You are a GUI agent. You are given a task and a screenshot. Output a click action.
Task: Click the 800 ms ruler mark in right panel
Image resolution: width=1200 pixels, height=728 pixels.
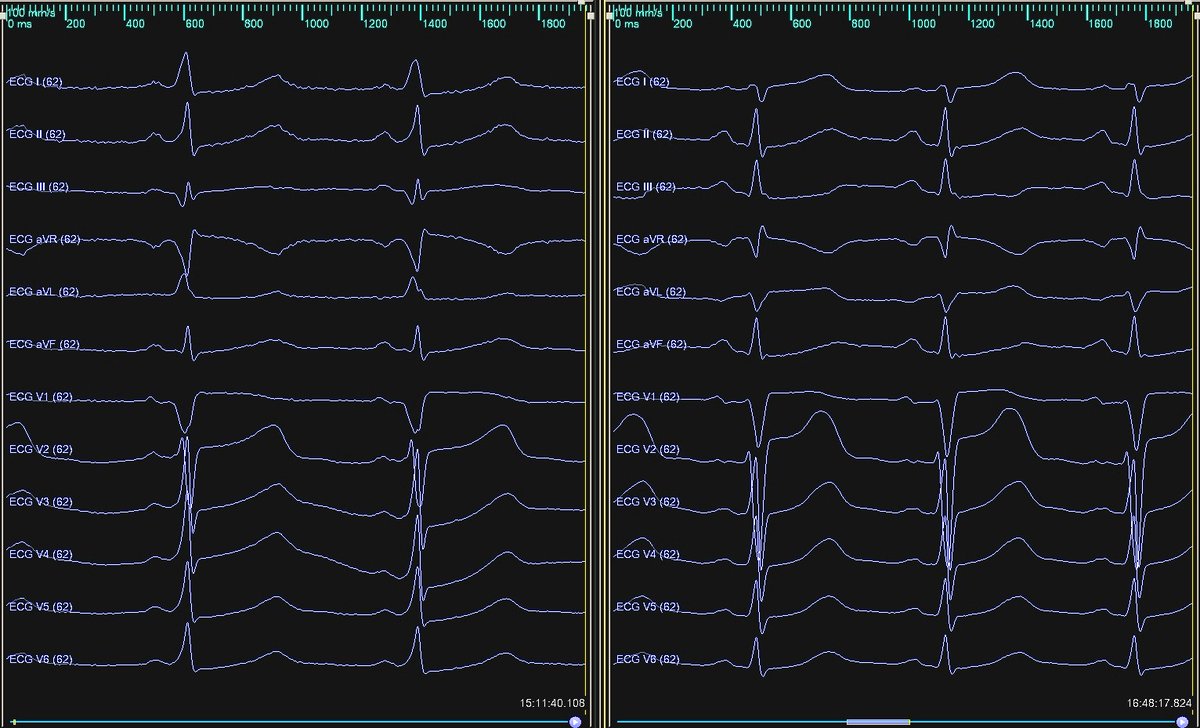tap(862, 22)
